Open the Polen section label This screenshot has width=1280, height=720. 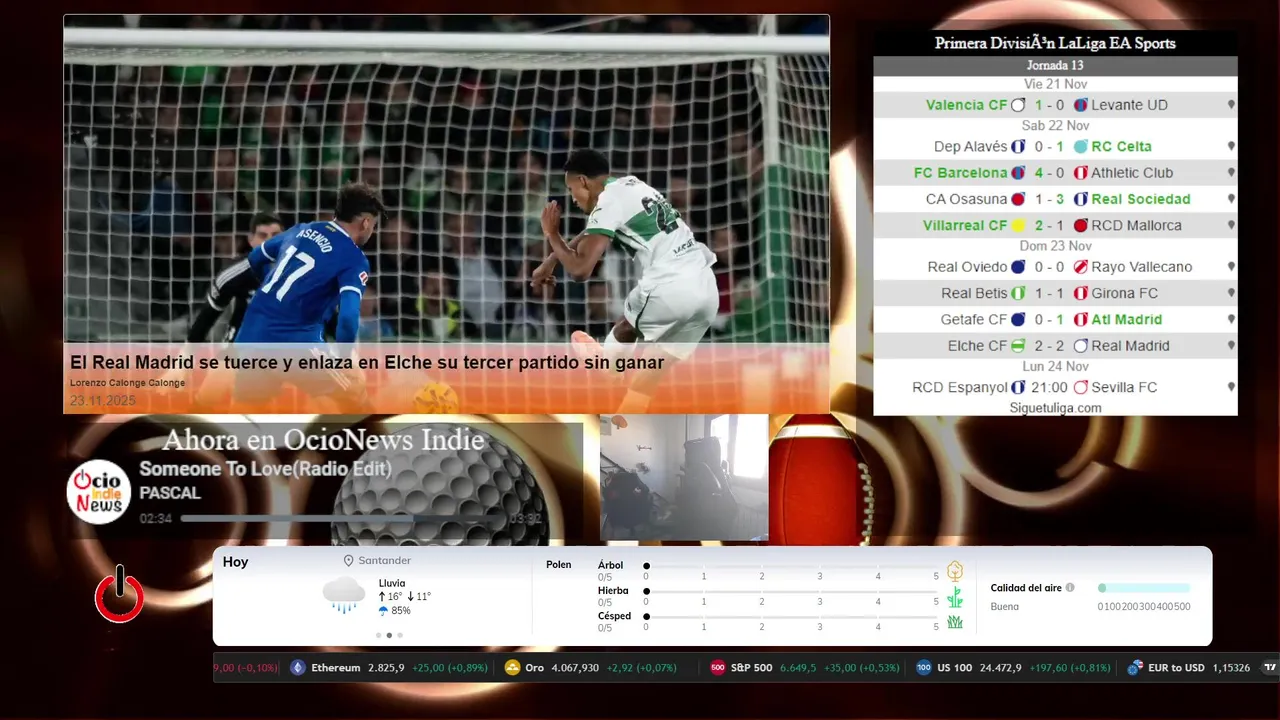pos(559,565)
